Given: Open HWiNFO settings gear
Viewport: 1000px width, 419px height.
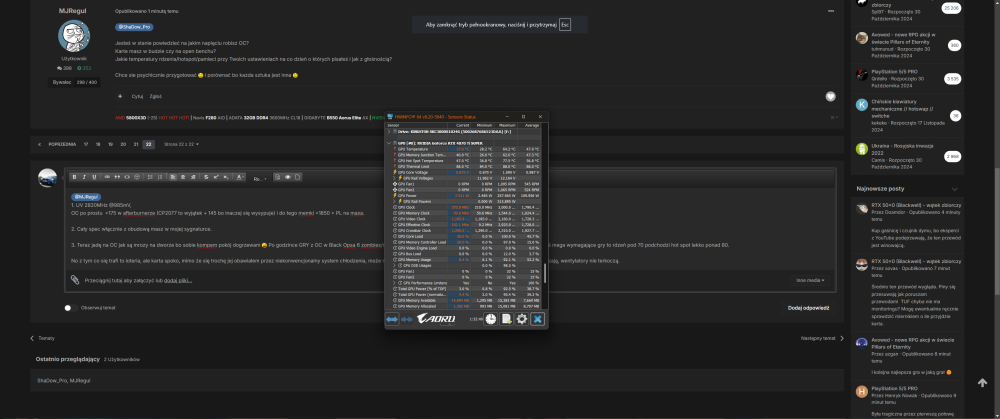Looking at the screenshot, I should (522, 319).
